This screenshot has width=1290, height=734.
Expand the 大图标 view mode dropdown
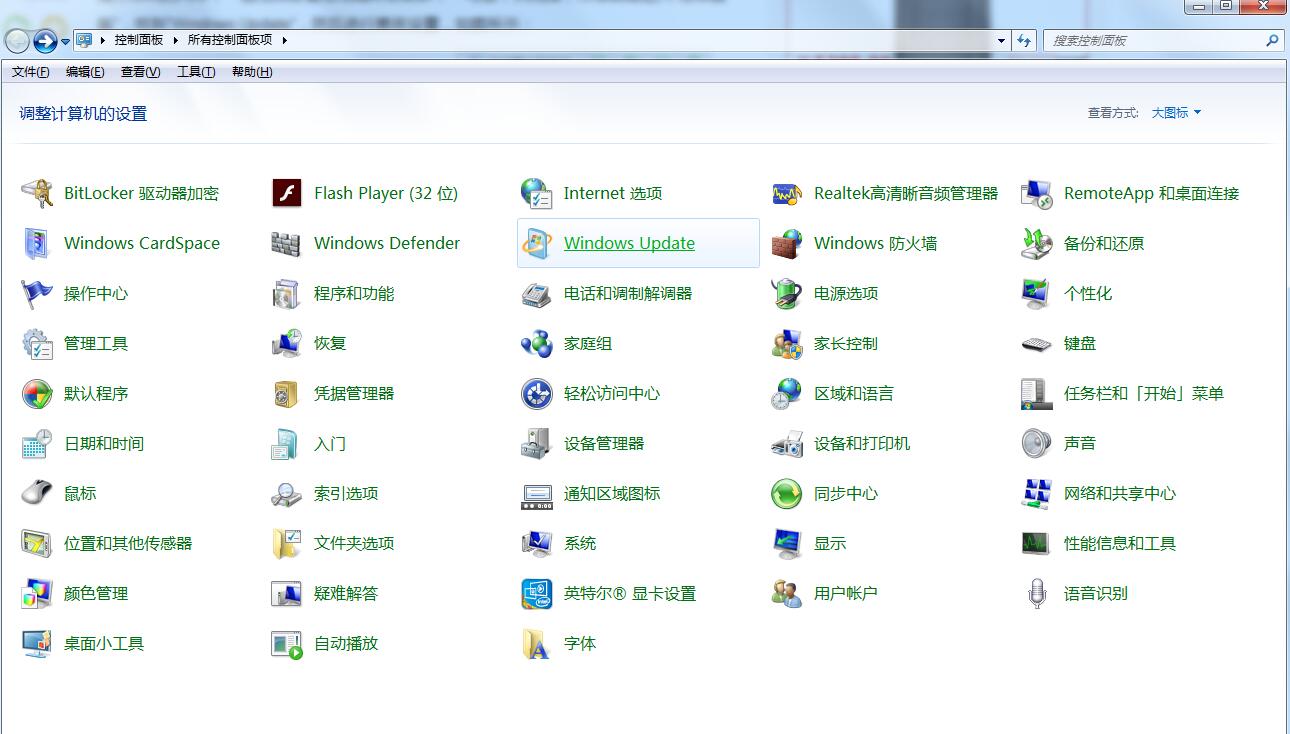1176,113
